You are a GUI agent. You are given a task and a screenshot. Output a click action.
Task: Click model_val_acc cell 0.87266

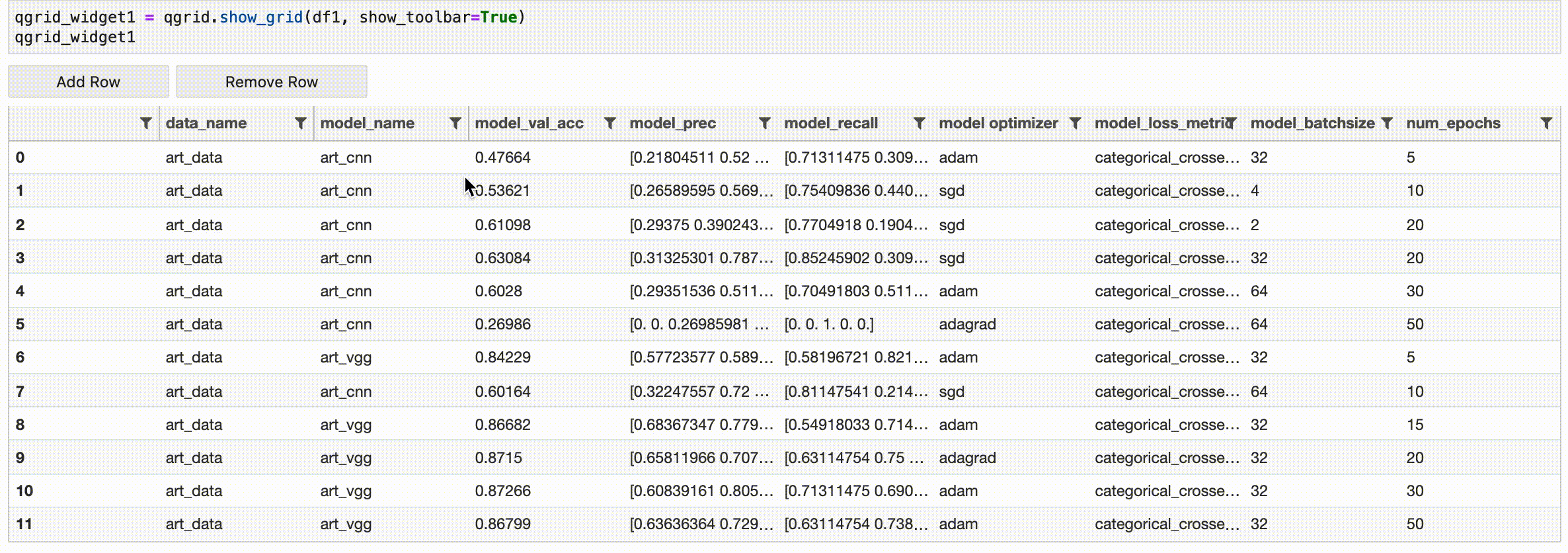click(x=502, y=491)
